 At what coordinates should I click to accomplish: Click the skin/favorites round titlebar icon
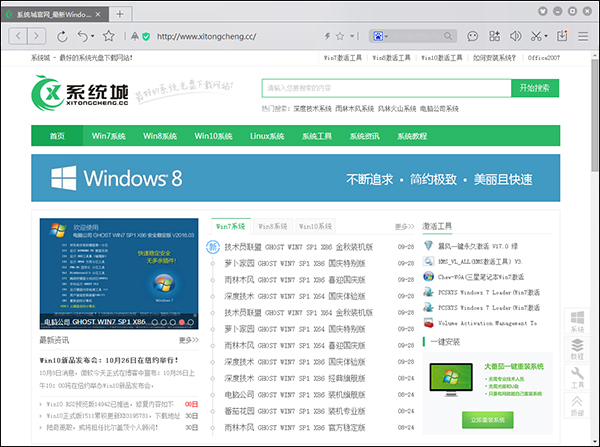coord(543,11)
